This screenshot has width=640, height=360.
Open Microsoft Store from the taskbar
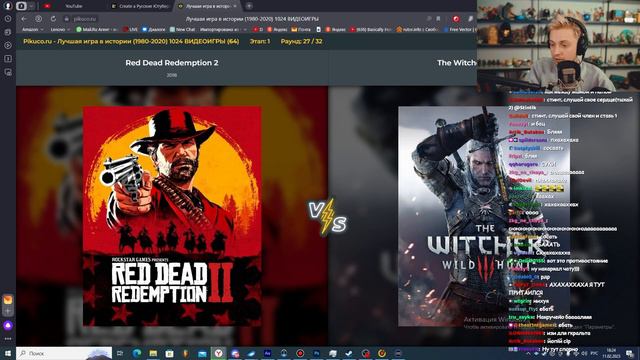tap(169, 353)
